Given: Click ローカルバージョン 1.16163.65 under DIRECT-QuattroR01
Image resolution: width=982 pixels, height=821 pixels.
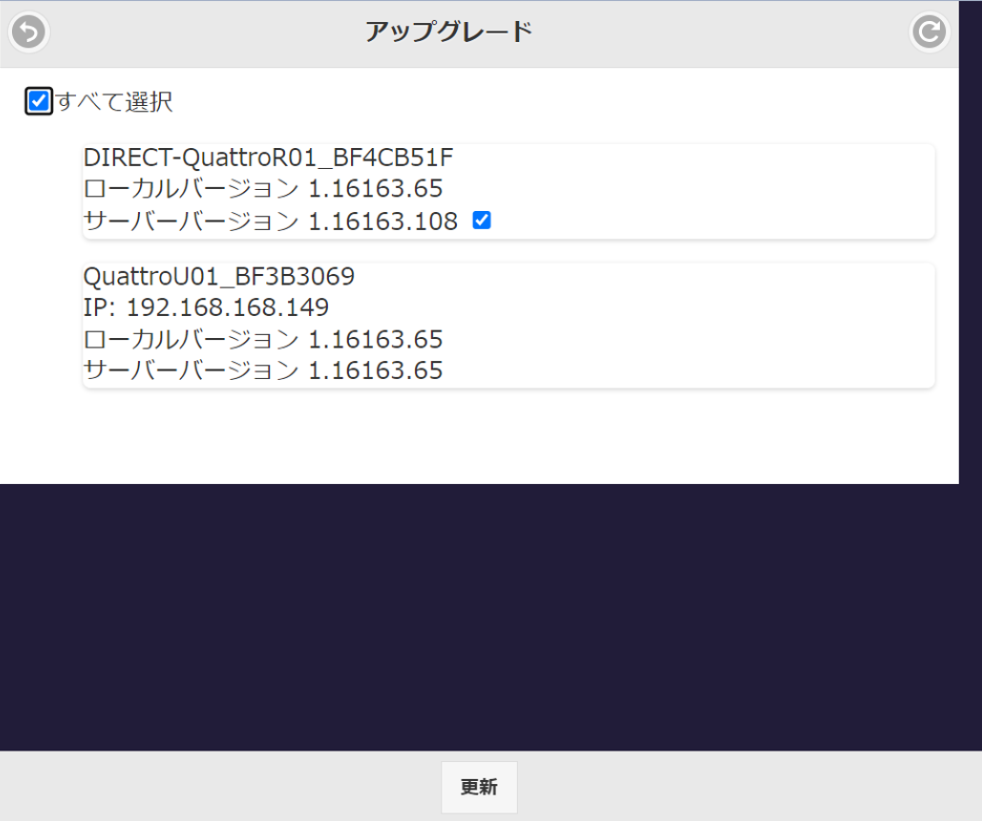Looking at the screenshot, I should pyautogui.click(x=263, y=189).
